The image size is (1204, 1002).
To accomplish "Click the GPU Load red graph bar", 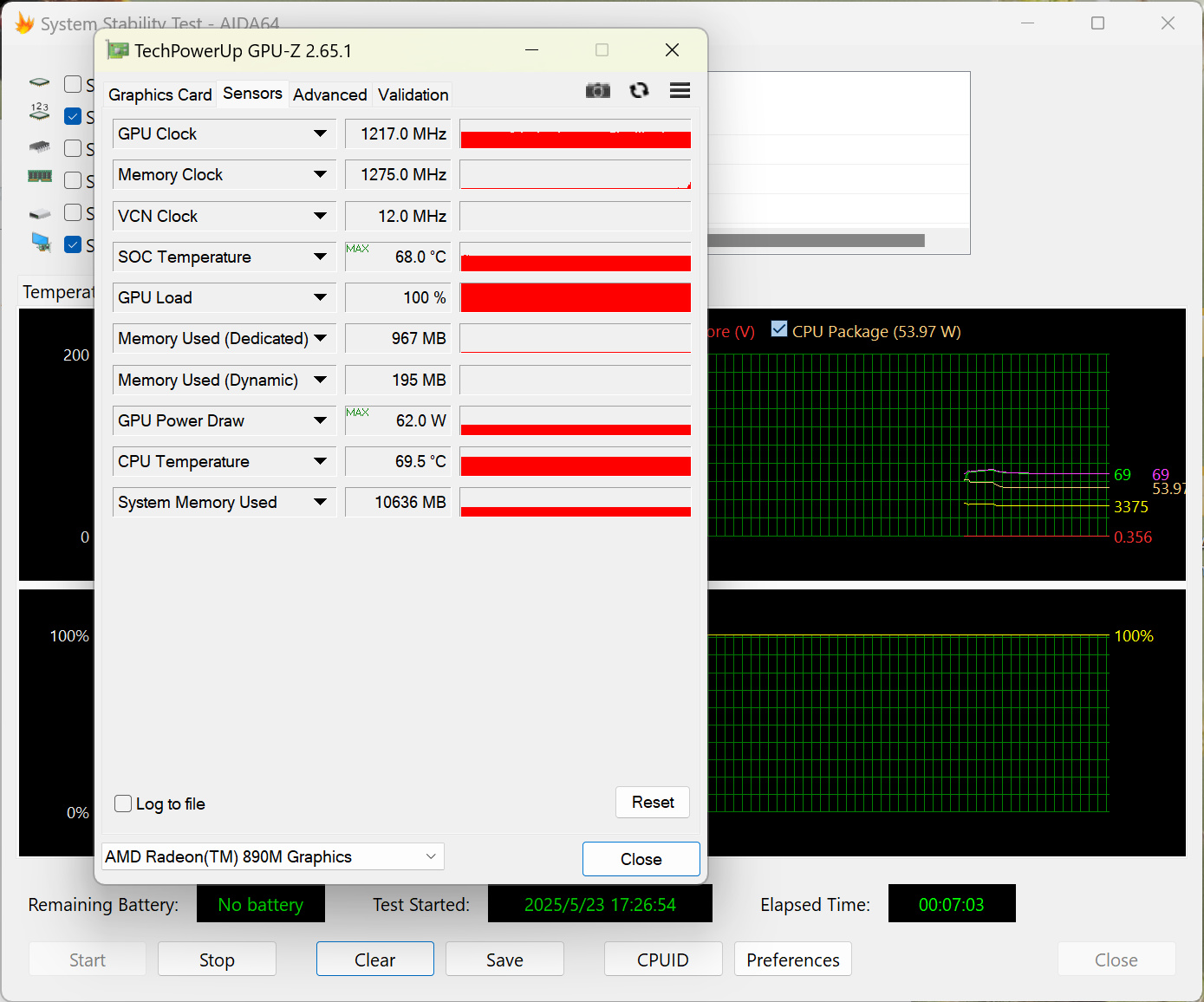I will pyautogui.click(x=576, y=297).
